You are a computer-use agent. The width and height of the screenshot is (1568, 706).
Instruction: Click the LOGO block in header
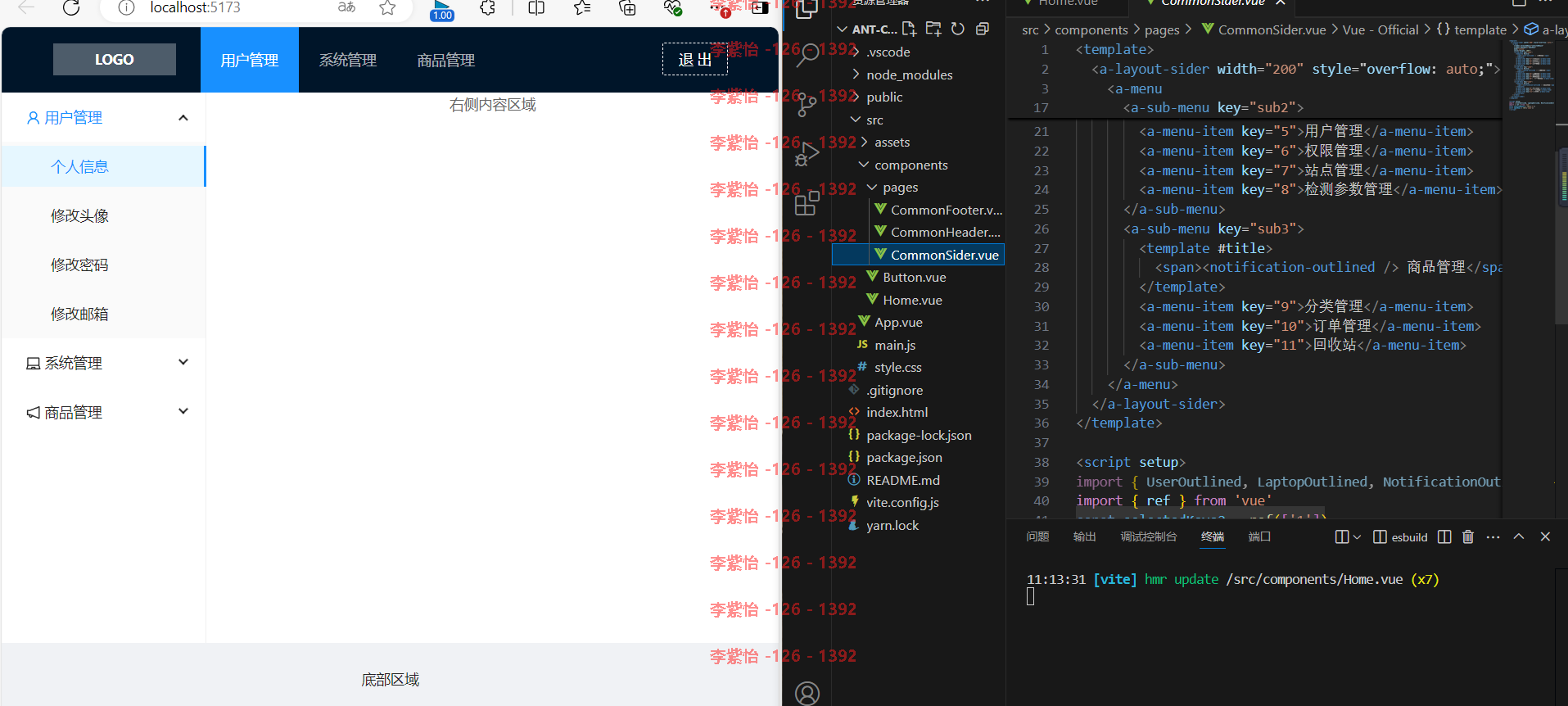pyautogui.click(x=115, y=60)
